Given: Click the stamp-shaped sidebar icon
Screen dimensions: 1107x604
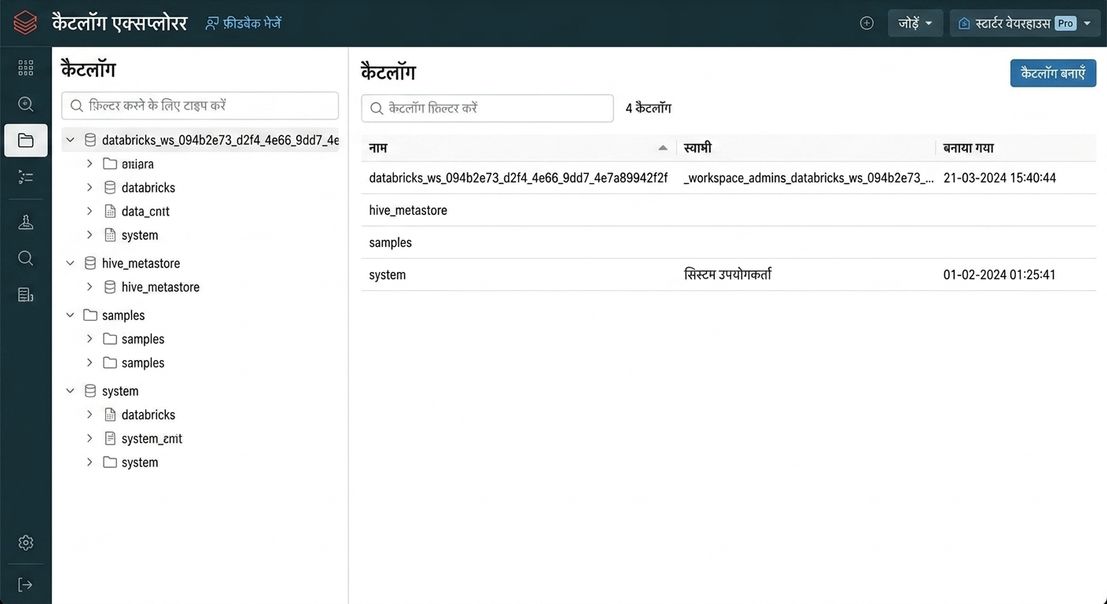Looking at the screenshot, I should click(25, 222).
